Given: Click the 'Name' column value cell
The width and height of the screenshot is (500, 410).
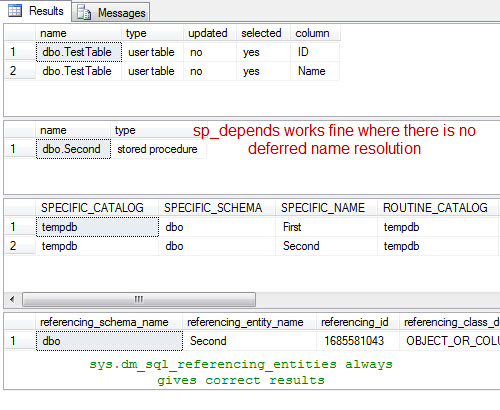Looking at the screenshot, I should tap(315, 71).
